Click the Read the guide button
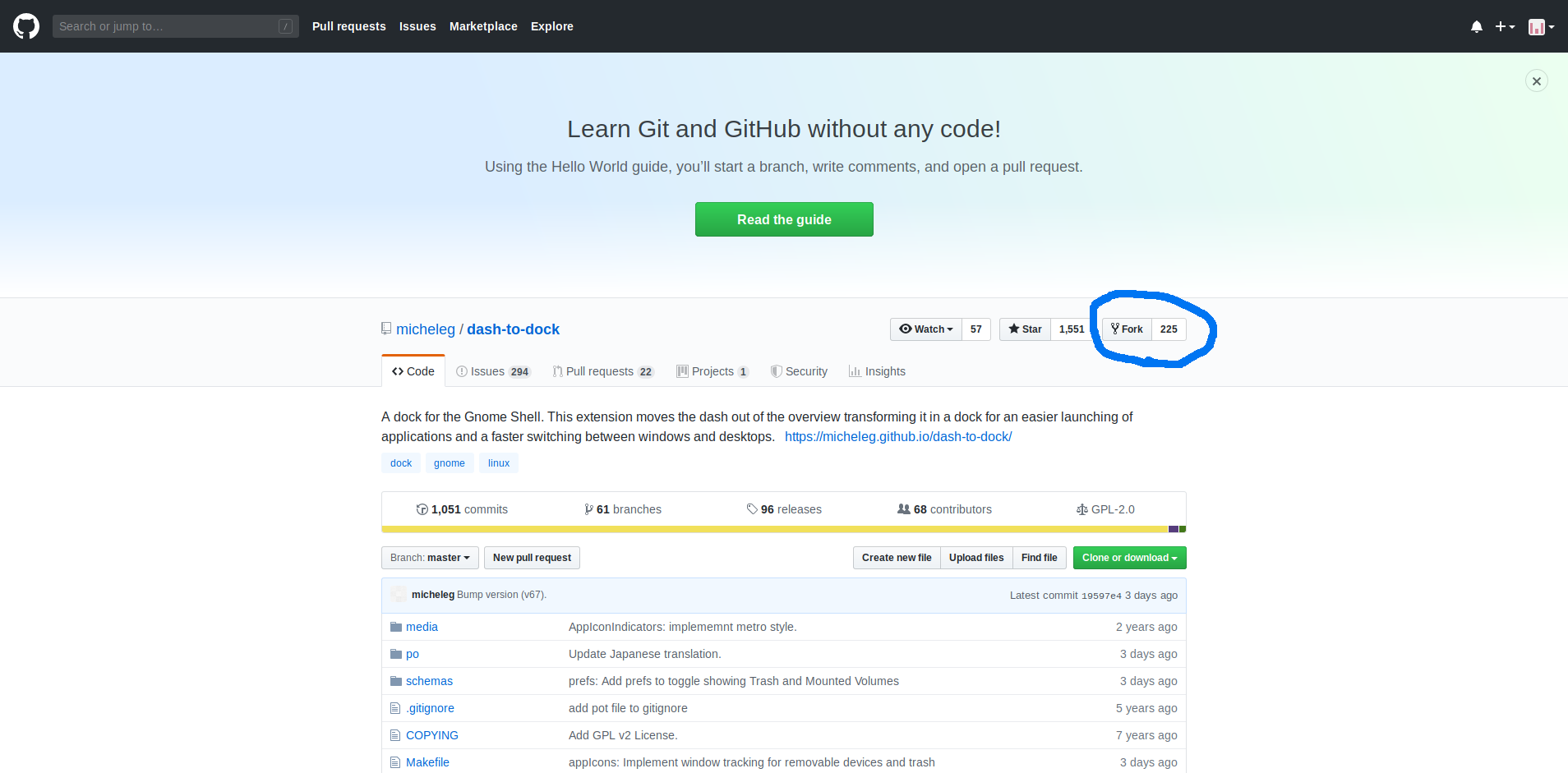This screenshot has height=773, width=1568. 784,219
